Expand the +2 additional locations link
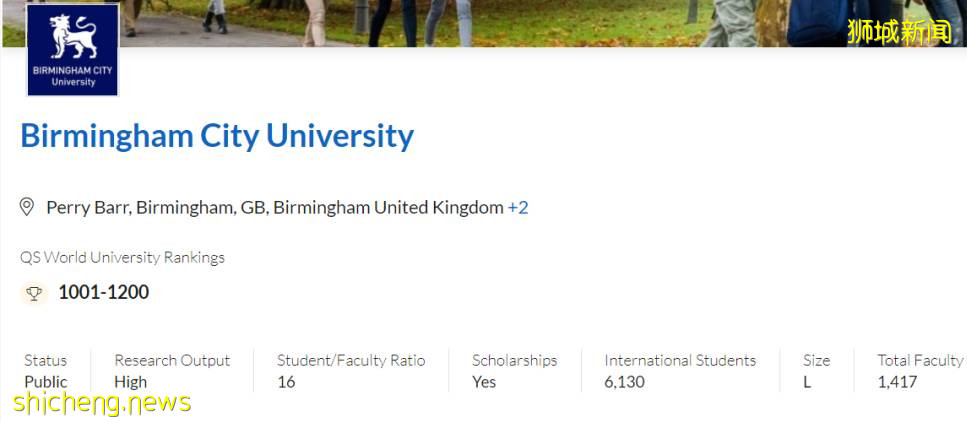 tap(518, 207)
